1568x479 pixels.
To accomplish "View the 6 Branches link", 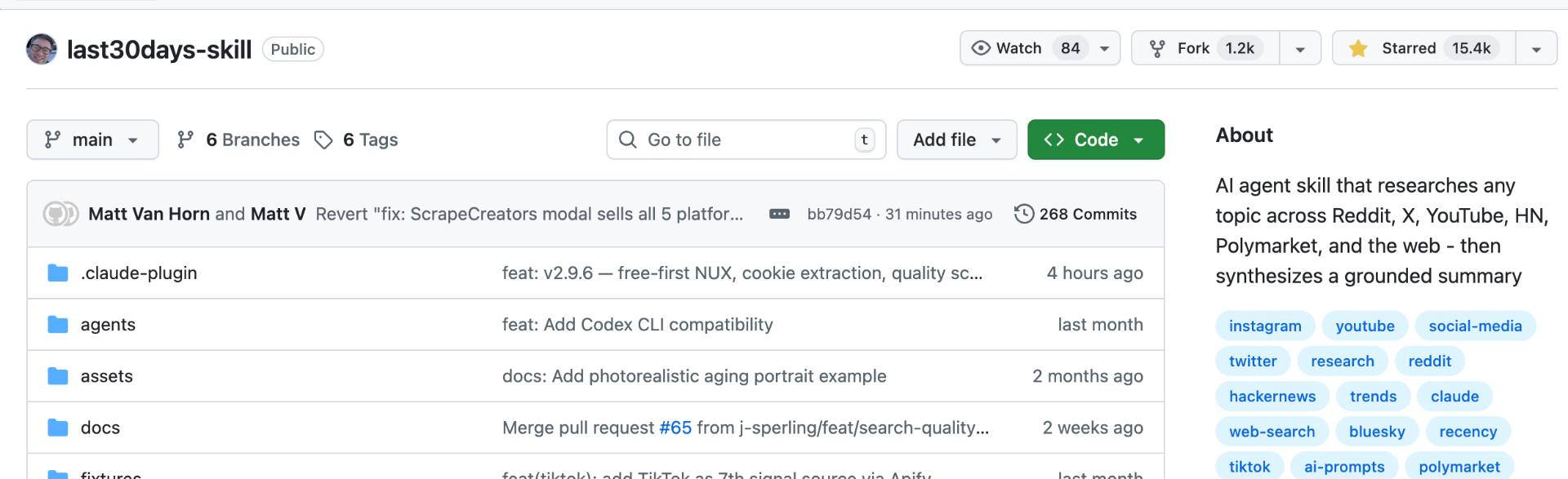I will coord(238,140).
